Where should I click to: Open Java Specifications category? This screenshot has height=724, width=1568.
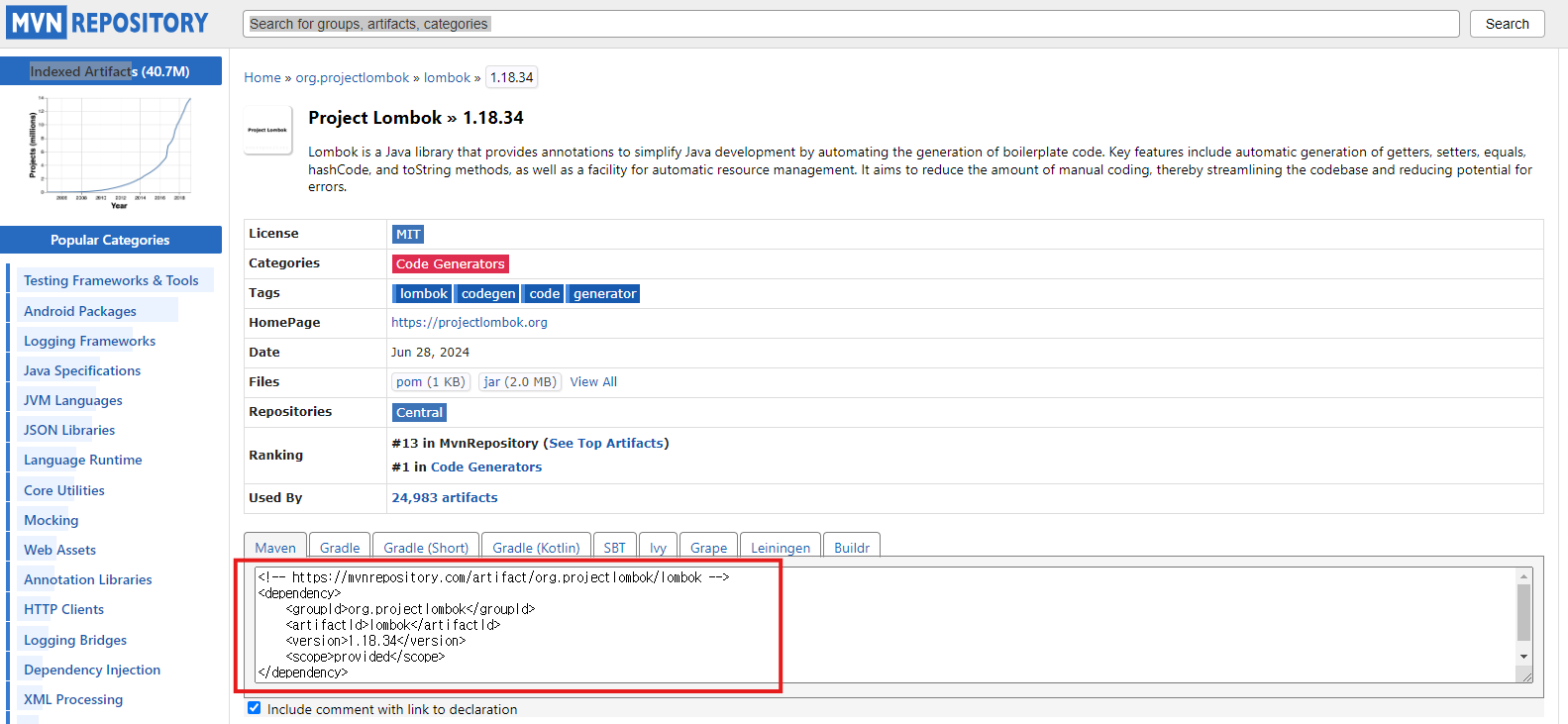[x=82, y=370]
